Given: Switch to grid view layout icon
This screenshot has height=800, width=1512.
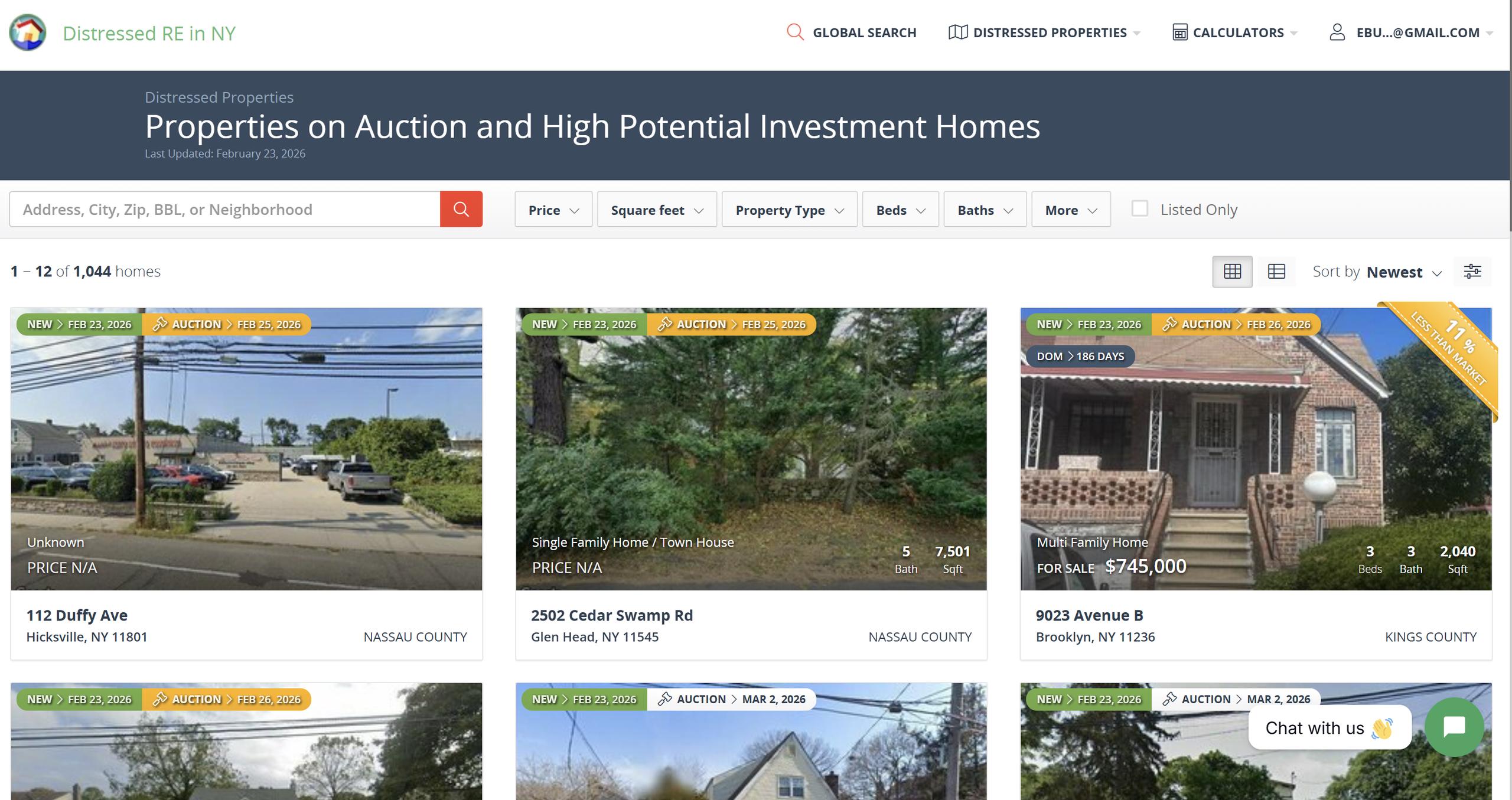Looking at the screenshot, I should click(x=1232, y=272).
